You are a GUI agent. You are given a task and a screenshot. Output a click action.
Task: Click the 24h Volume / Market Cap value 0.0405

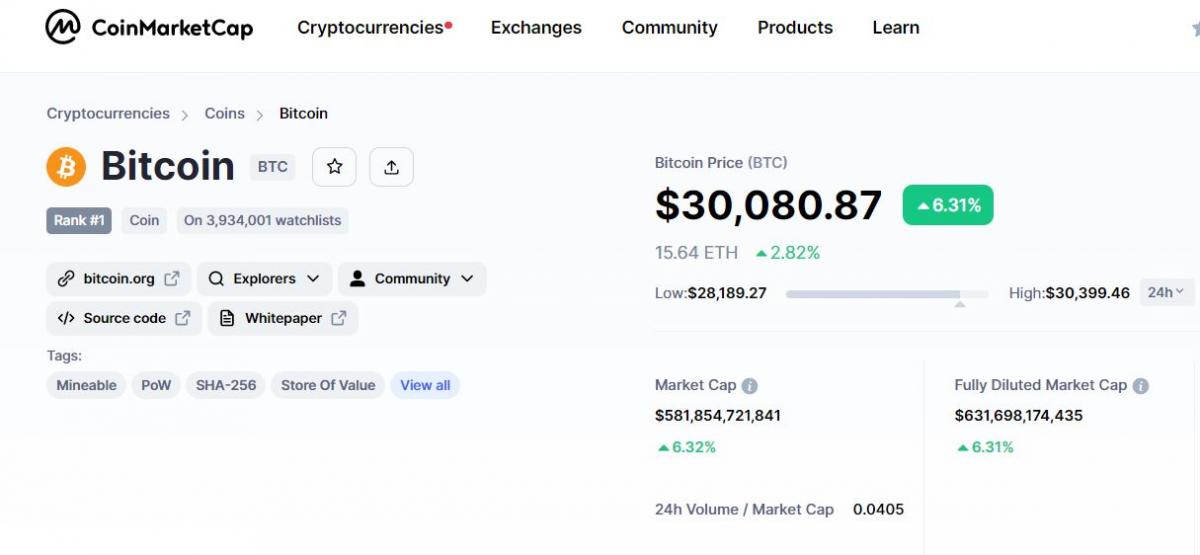[878, 510]
